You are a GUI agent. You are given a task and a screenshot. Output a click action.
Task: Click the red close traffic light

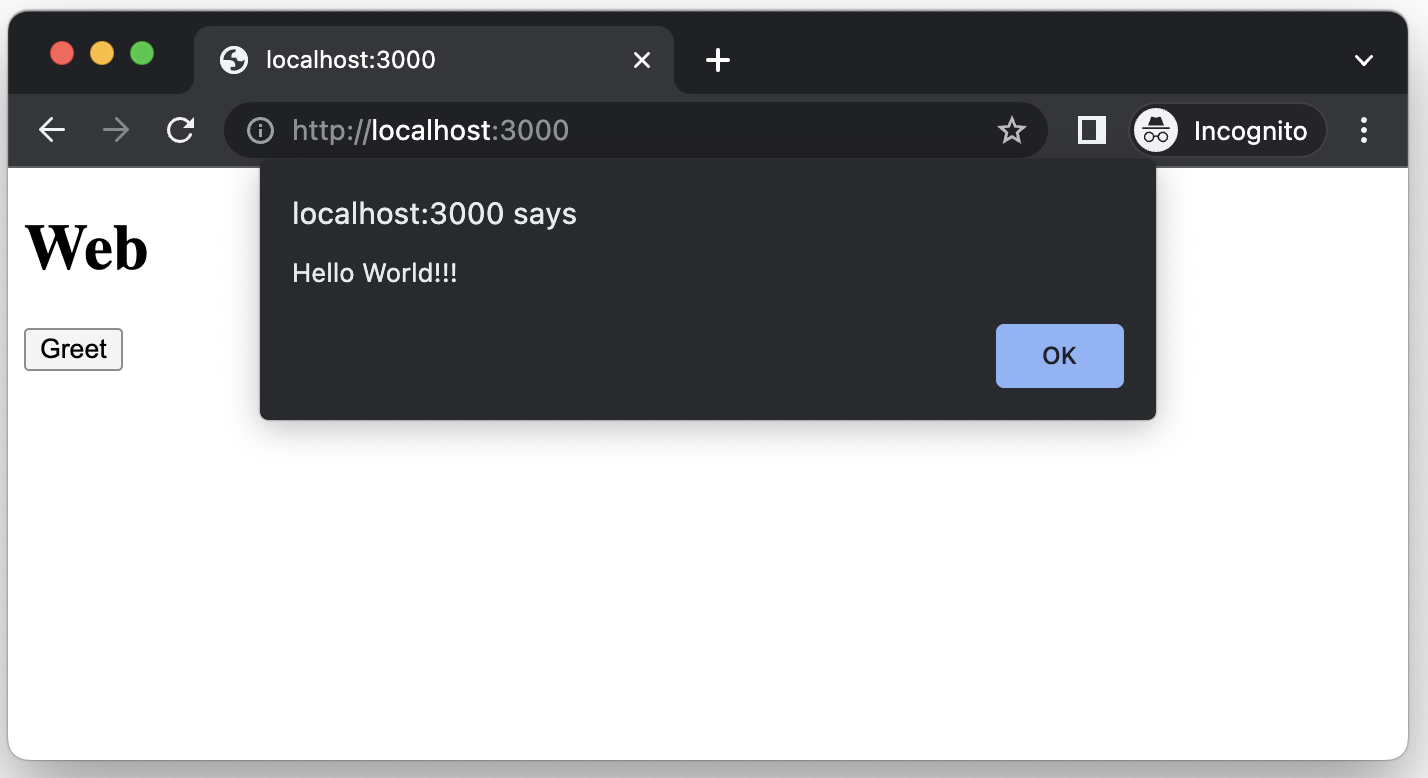tap(61, 53)
